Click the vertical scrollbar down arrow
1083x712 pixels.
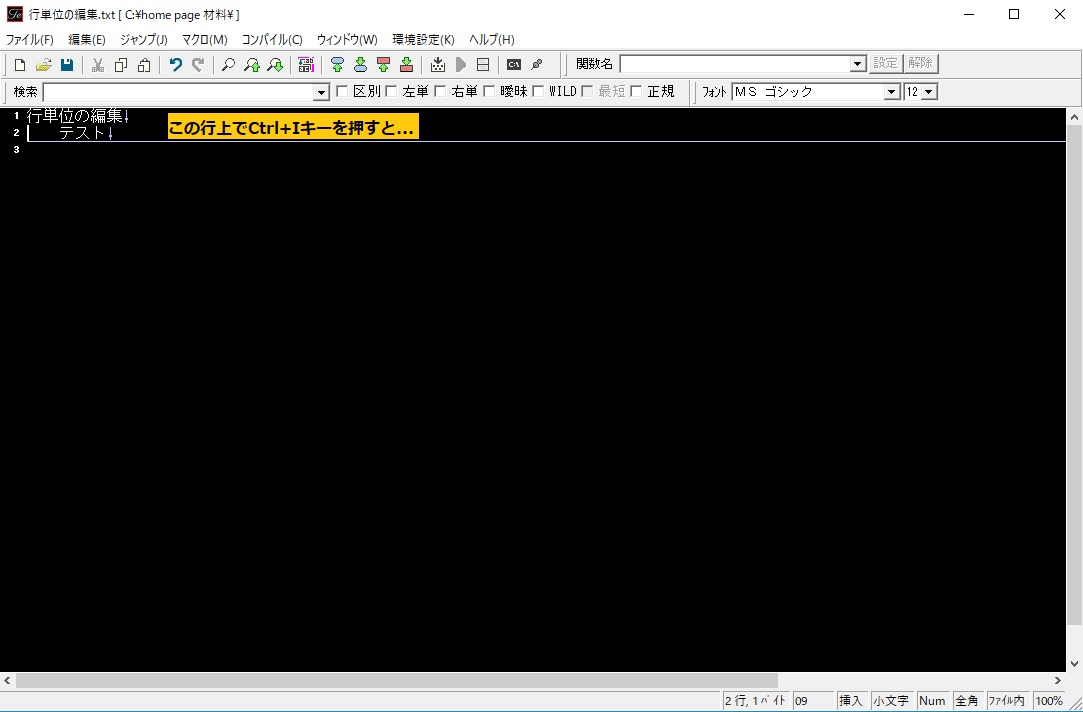tap(1074, 664)
